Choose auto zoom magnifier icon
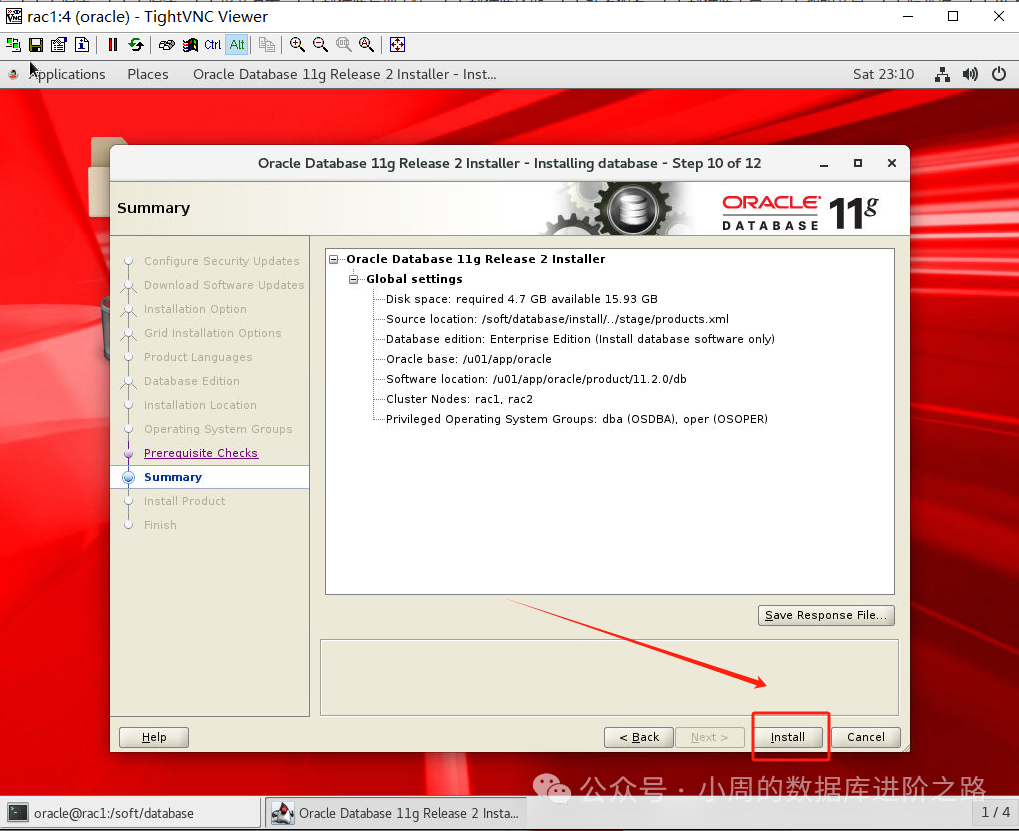This screenshot has height=831, width=1019. click(367, 45)
